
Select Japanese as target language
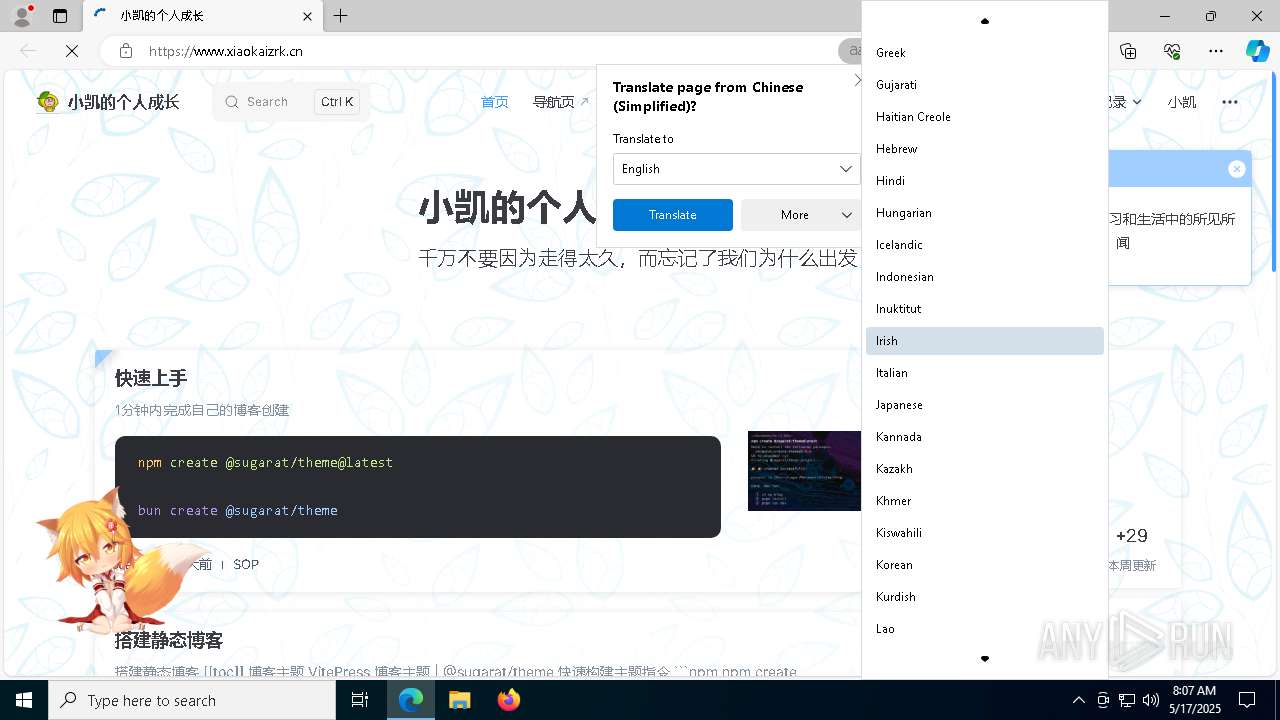point(985,405)
